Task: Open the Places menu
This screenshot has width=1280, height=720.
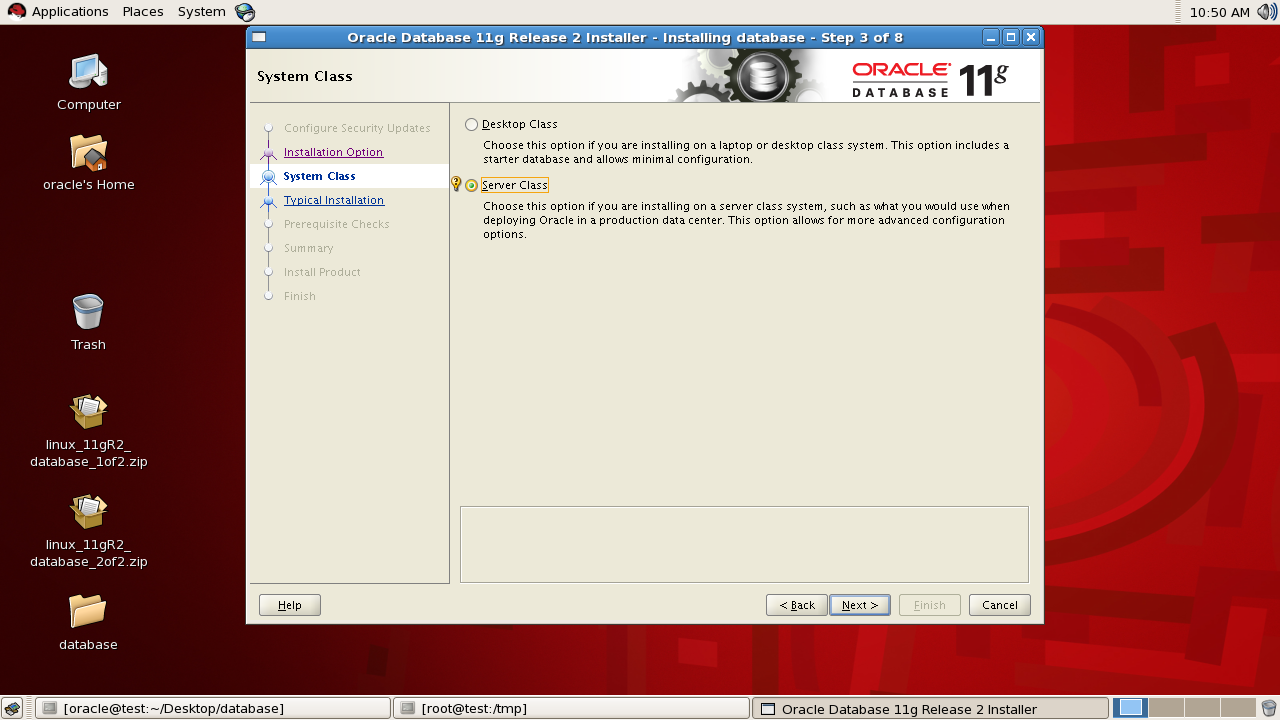Action: click(x=143, y=12)
